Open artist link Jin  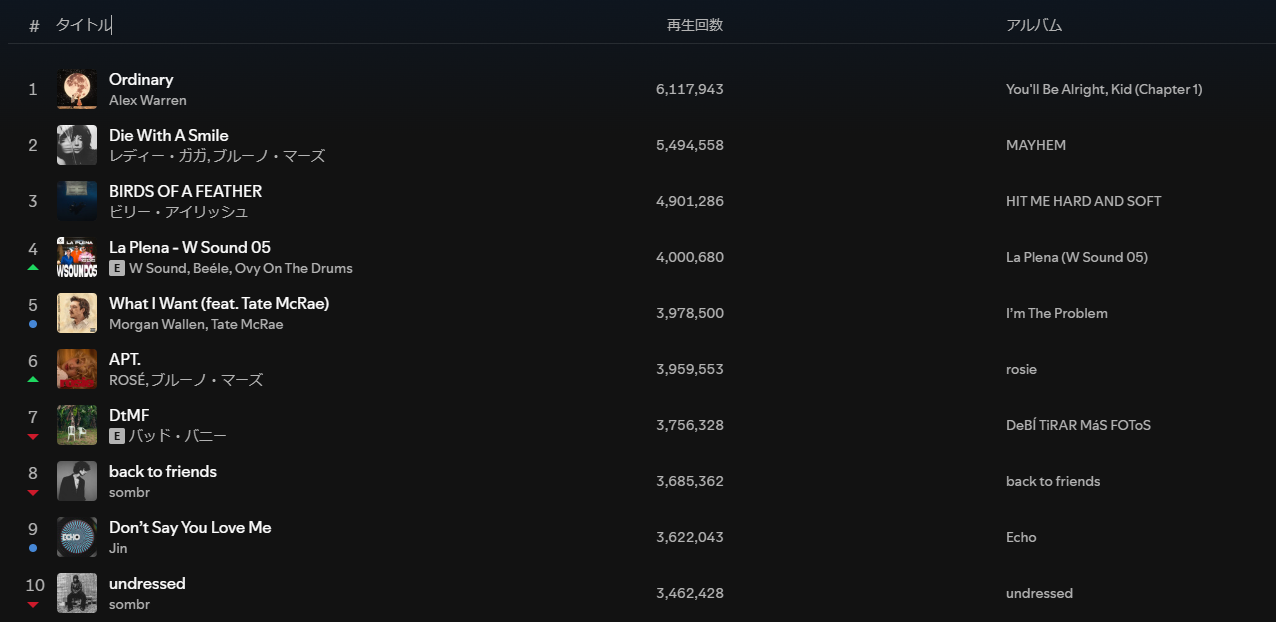tap(118, 548)
